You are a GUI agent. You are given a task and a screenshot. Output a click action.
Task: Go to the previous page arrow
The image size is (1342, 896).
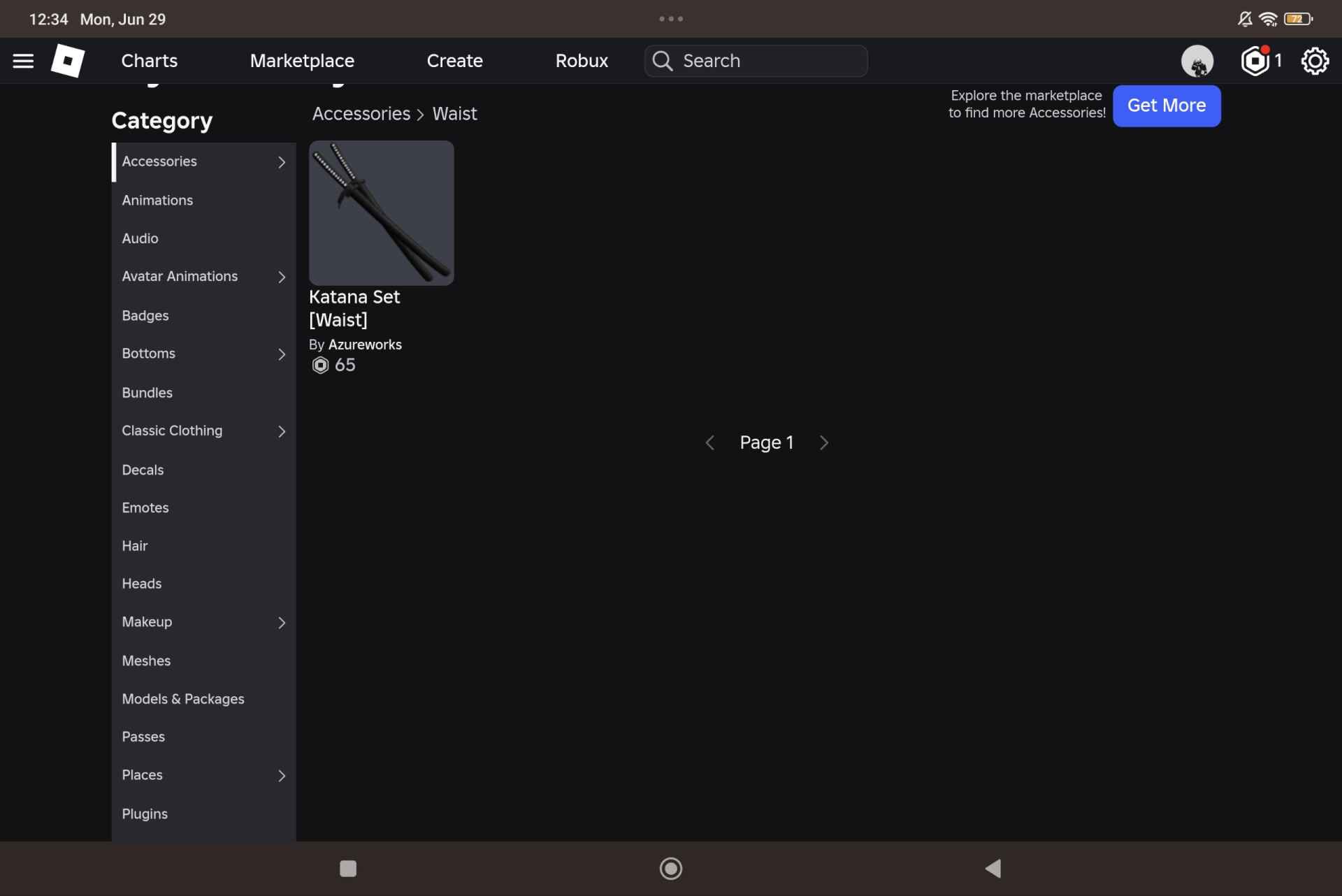pyautogui.click(x=709, y=442)
